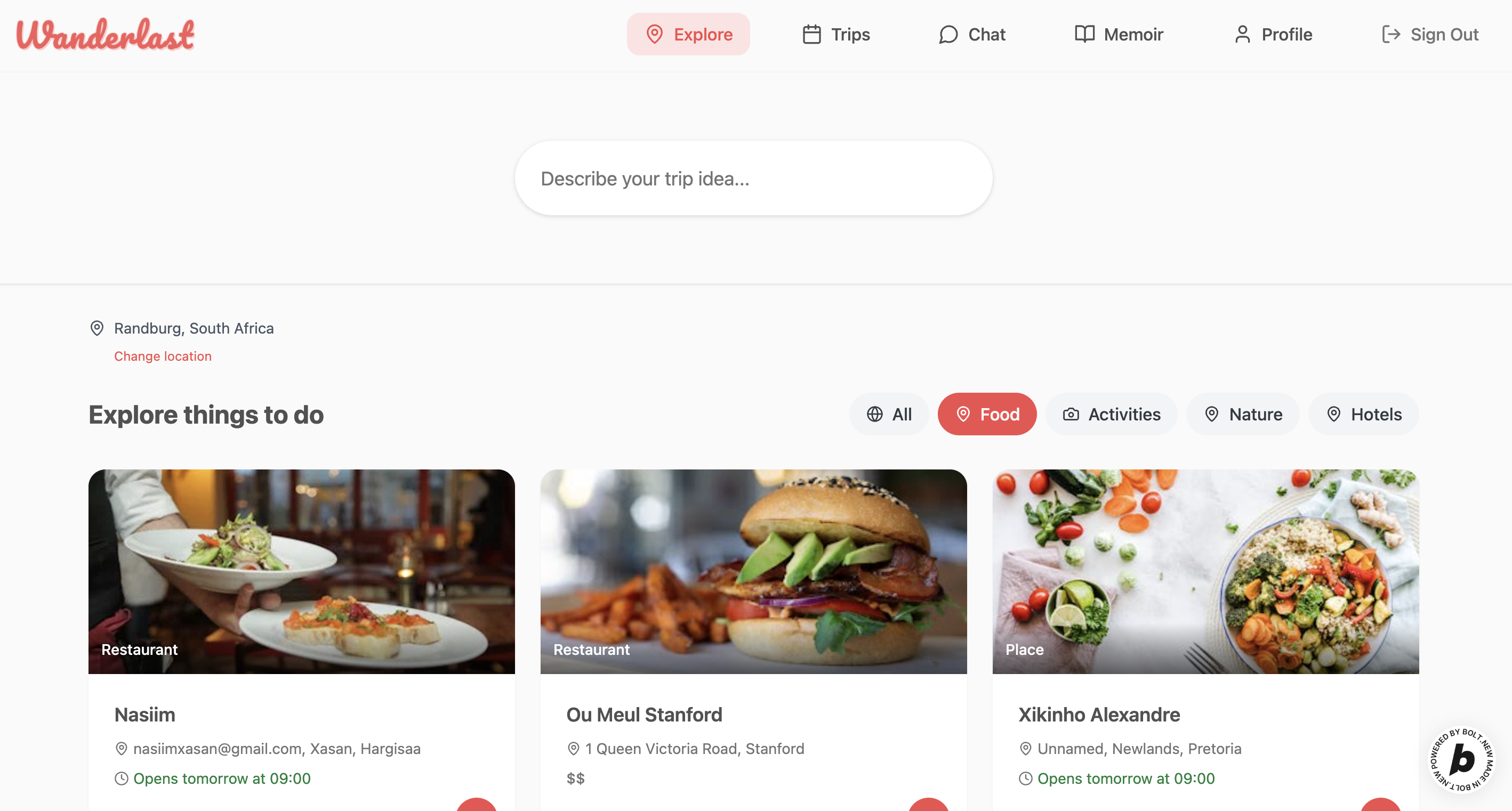1512x811 pixels.
Task: Click the calendar icon beside Trips
Action: [x=811, y=34]
